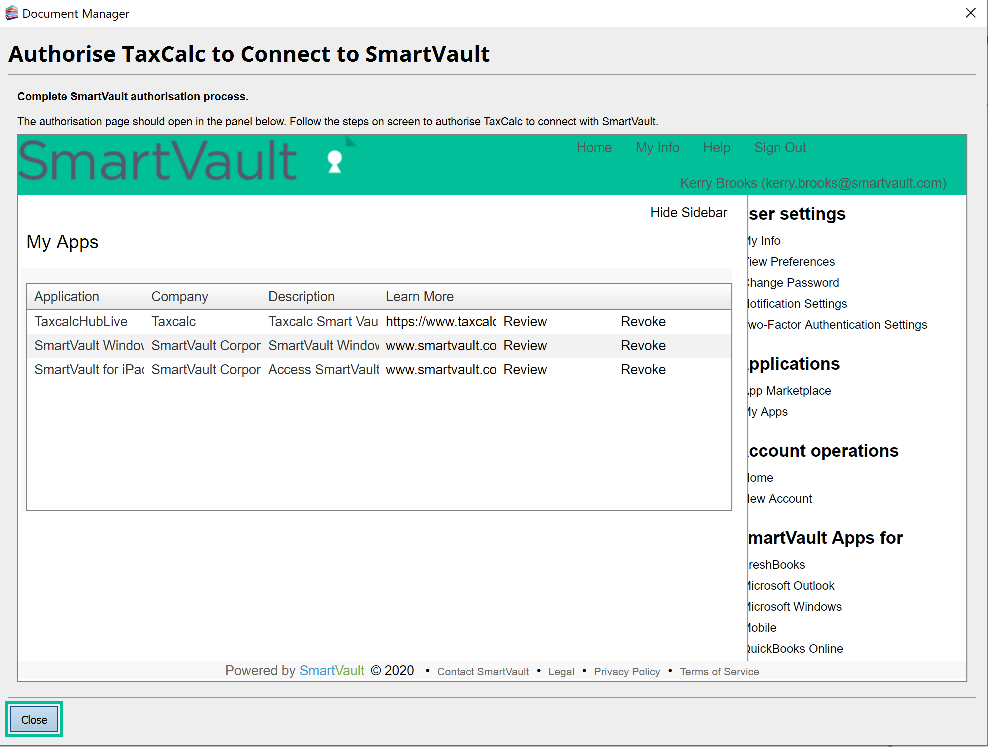Click the Company column header

tap(180, 297)
